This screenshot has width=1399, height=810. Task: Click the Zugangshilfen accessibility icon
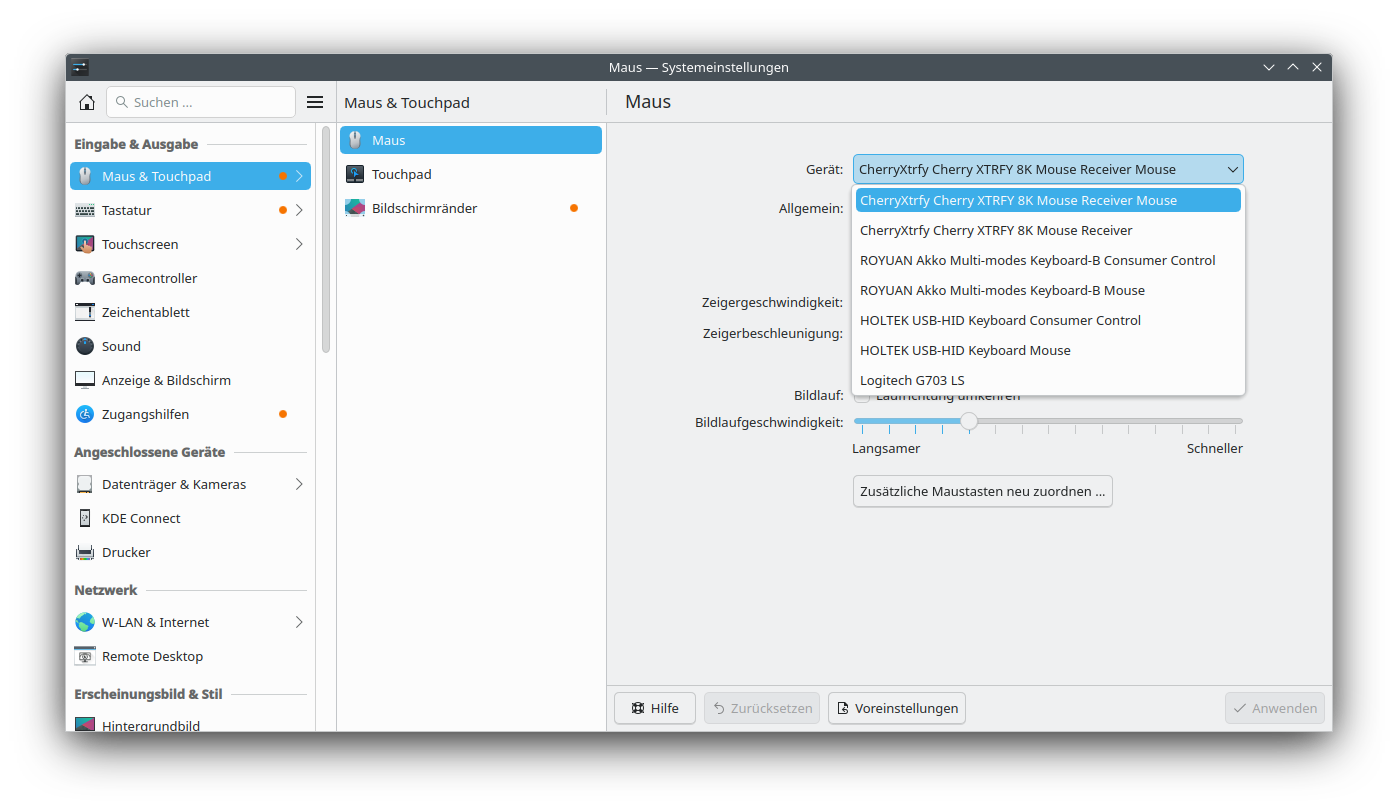pyautogui.click(x=85, y=414)
